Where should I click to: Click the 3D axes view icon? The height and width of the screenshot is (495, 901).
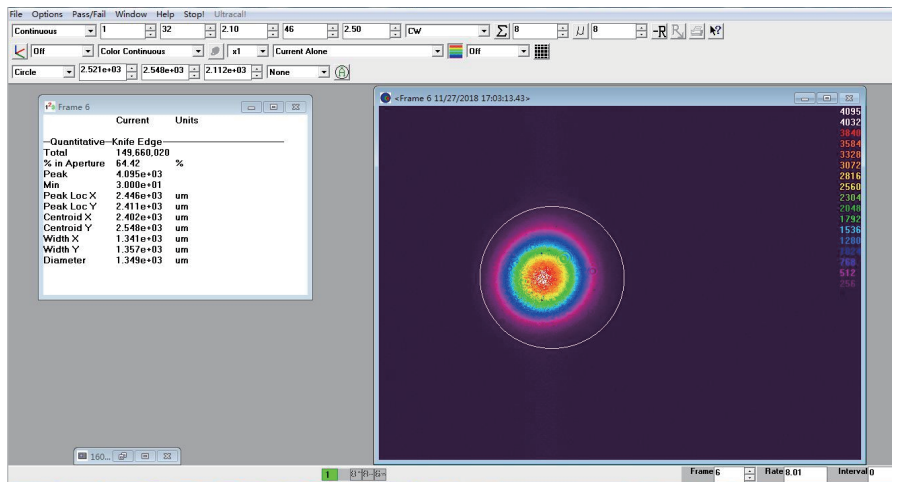pos(20,52)
